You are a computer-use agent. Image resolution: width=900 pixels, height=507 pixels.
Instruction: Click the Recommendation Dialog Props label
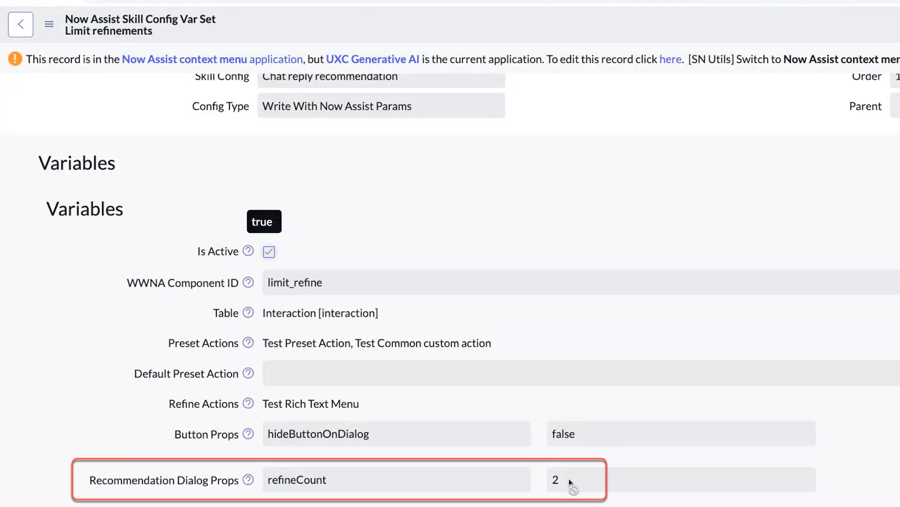pos(164,480)
